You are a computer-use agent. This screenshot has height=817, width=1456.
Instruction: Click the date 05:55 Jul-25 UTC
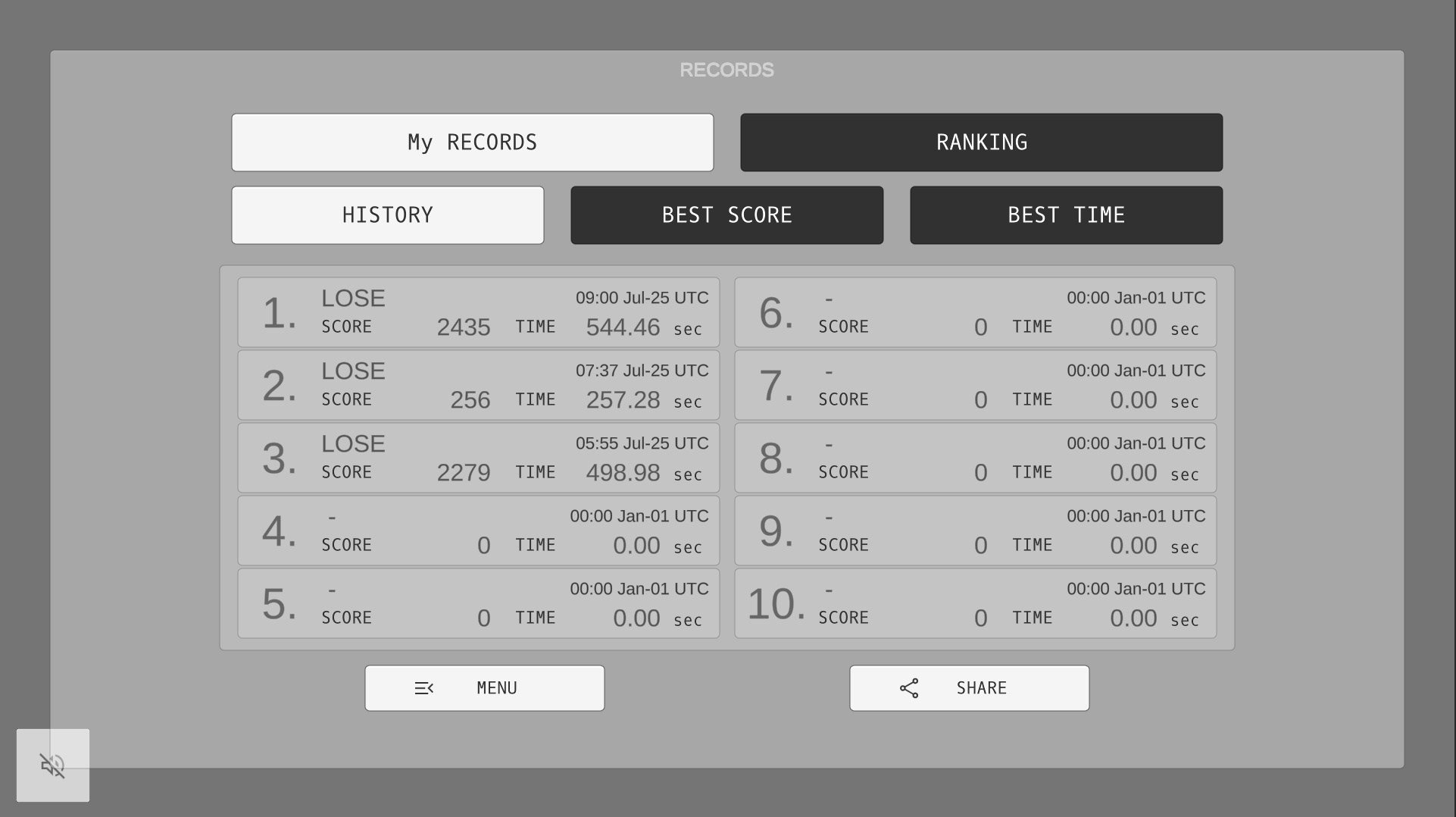(642, 443)
